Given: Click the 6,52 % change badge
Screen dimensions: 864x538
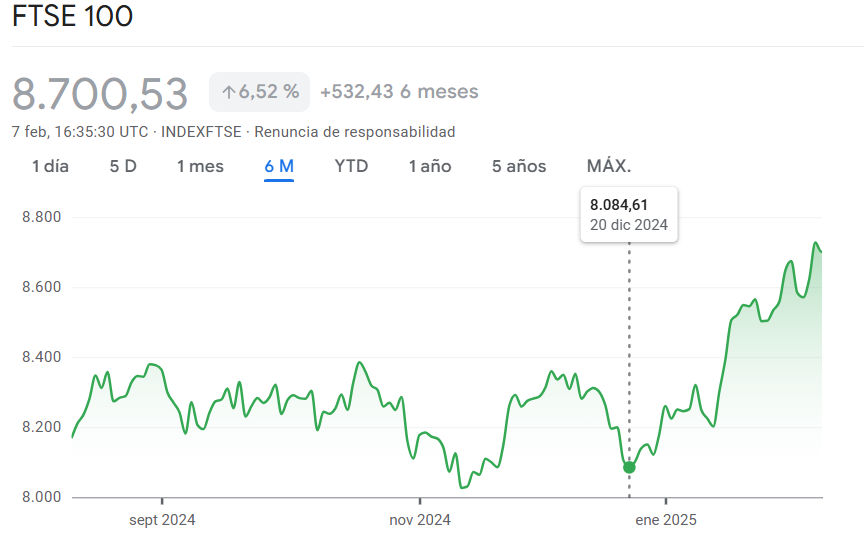Looking at the screenshot, I should pos(260,92).
